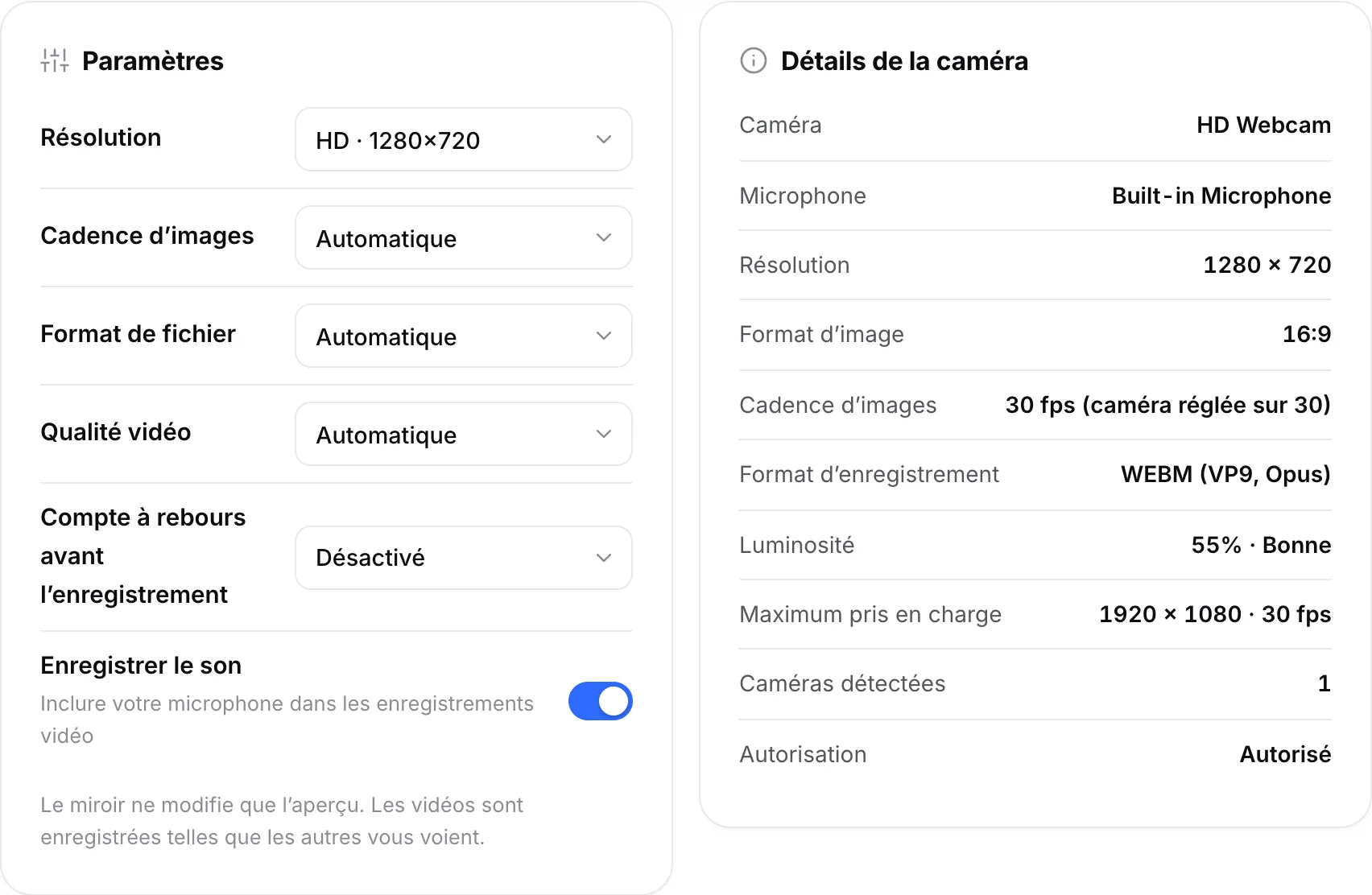Click the WEBM (VP9, Opus) value
This screenshot has height=895, width=1372.
tap(1225, 474)
